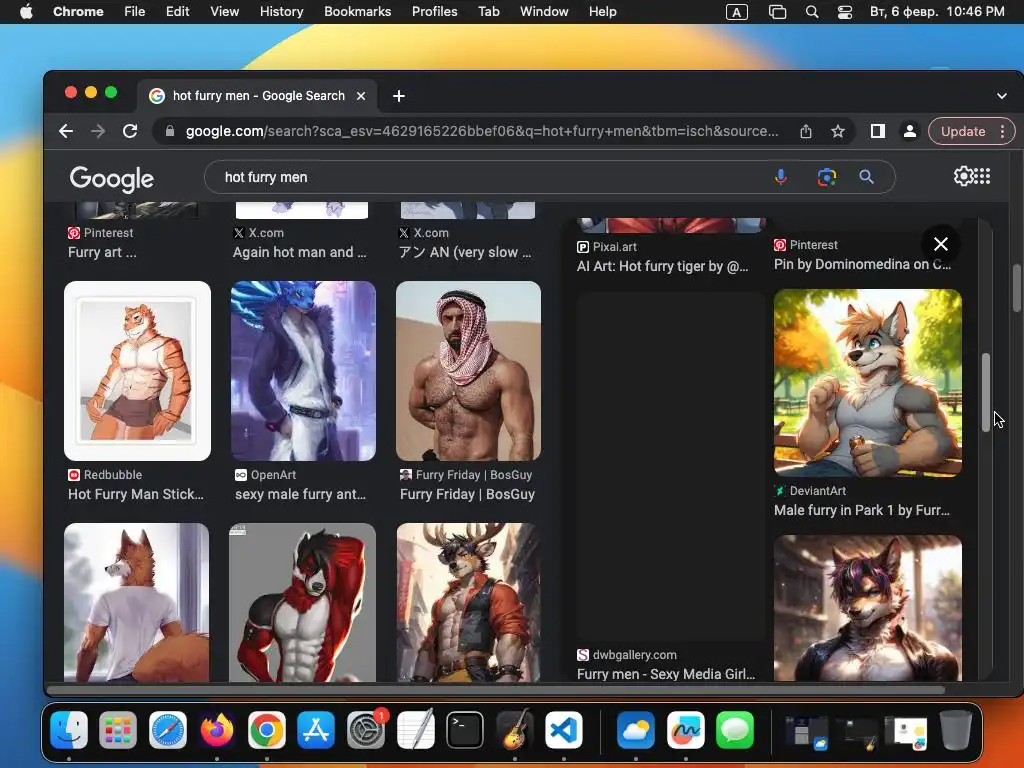Open System Settings from the Dock
The image size is (1024, 768).
366,730
